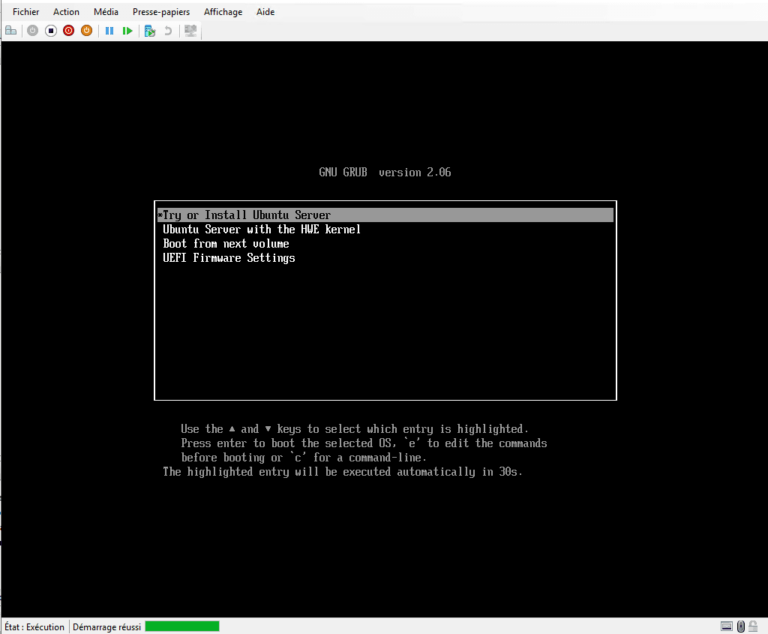
Task: Click the Enhanced session monitor icon
Action: tap(190, 31)
